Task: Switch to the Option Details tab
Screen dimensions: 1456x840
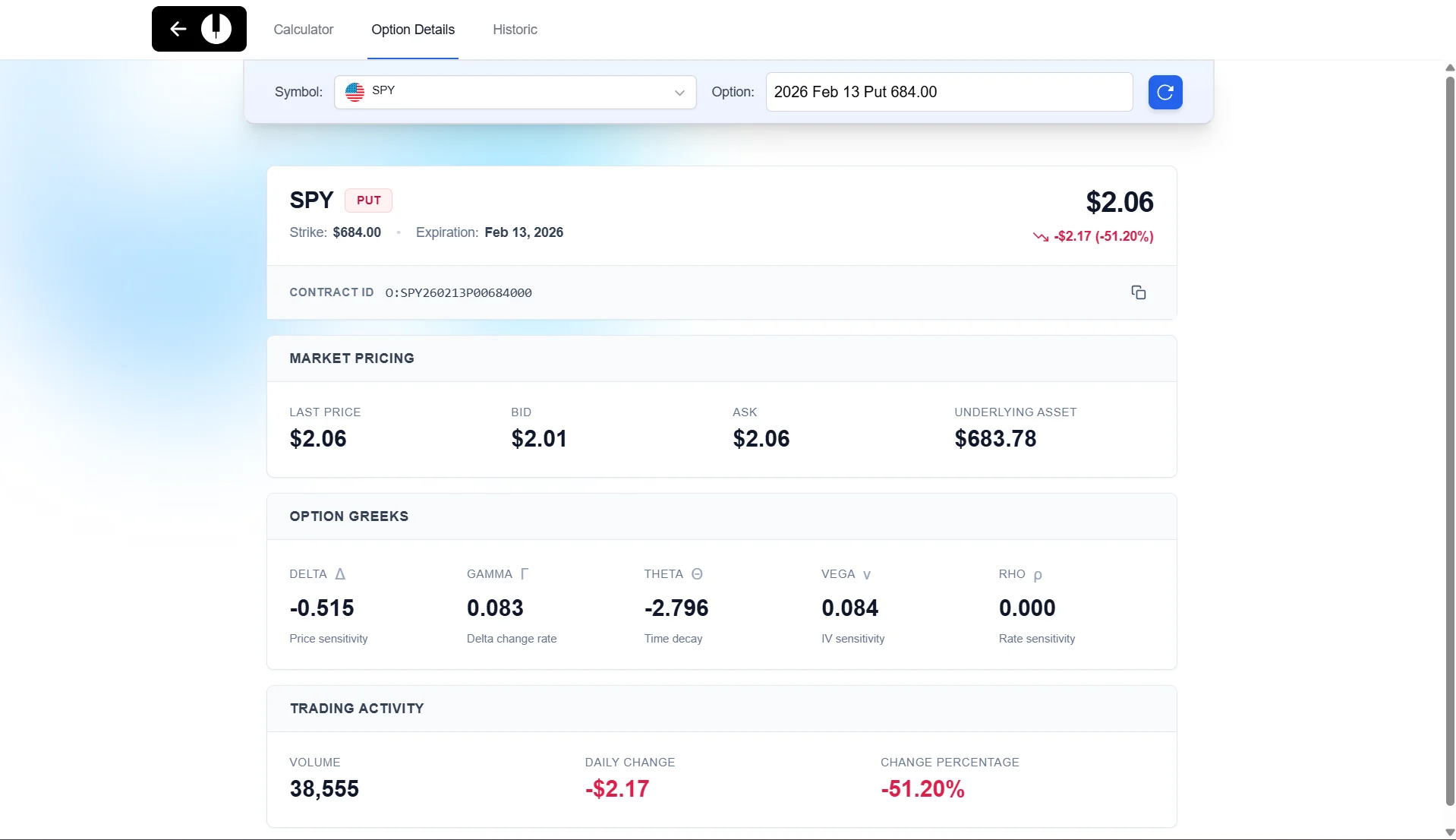Action: [x=413, y=30]
